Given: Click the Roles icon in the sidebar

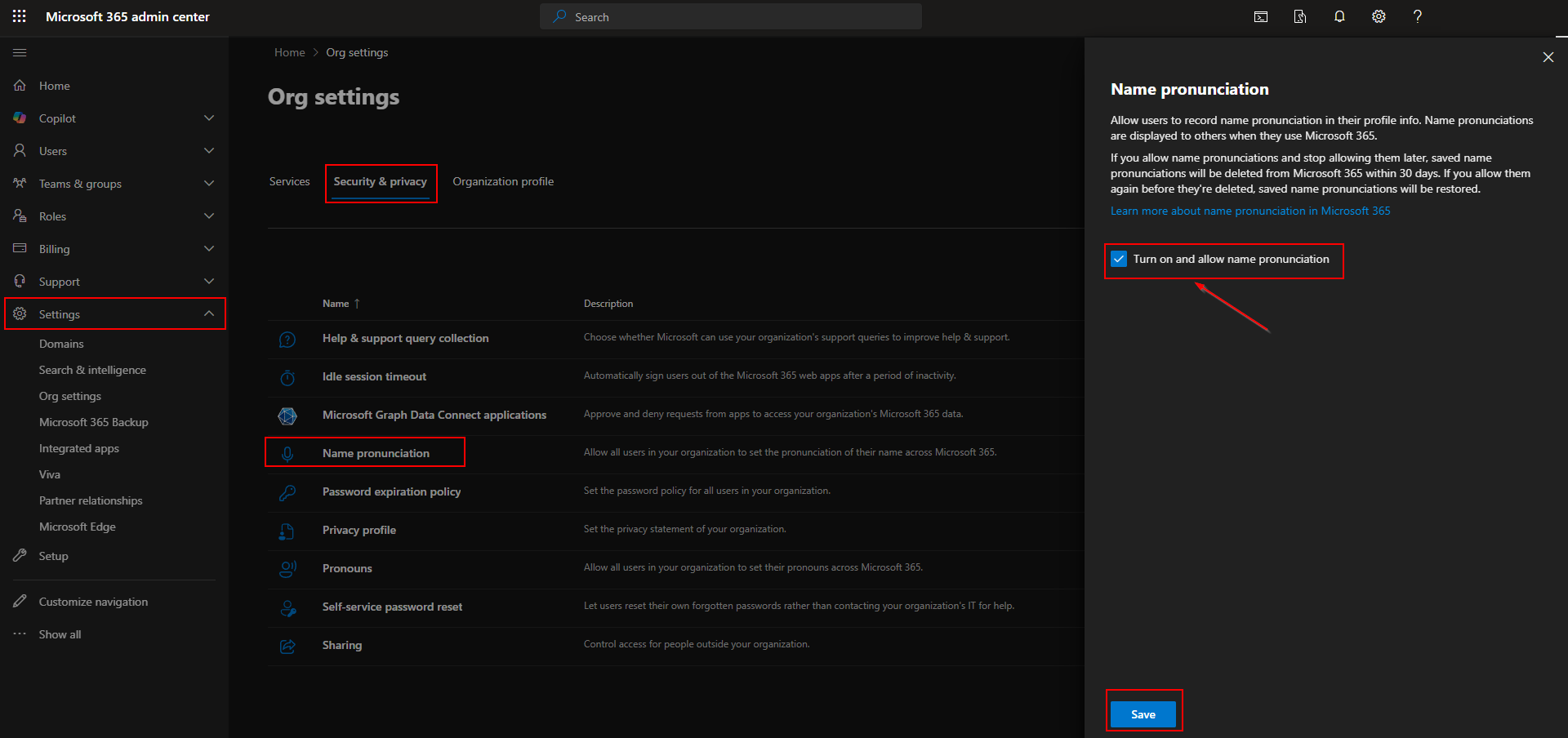Looking at the screenshot, I should pyautogui.click(x=20, y=216).
